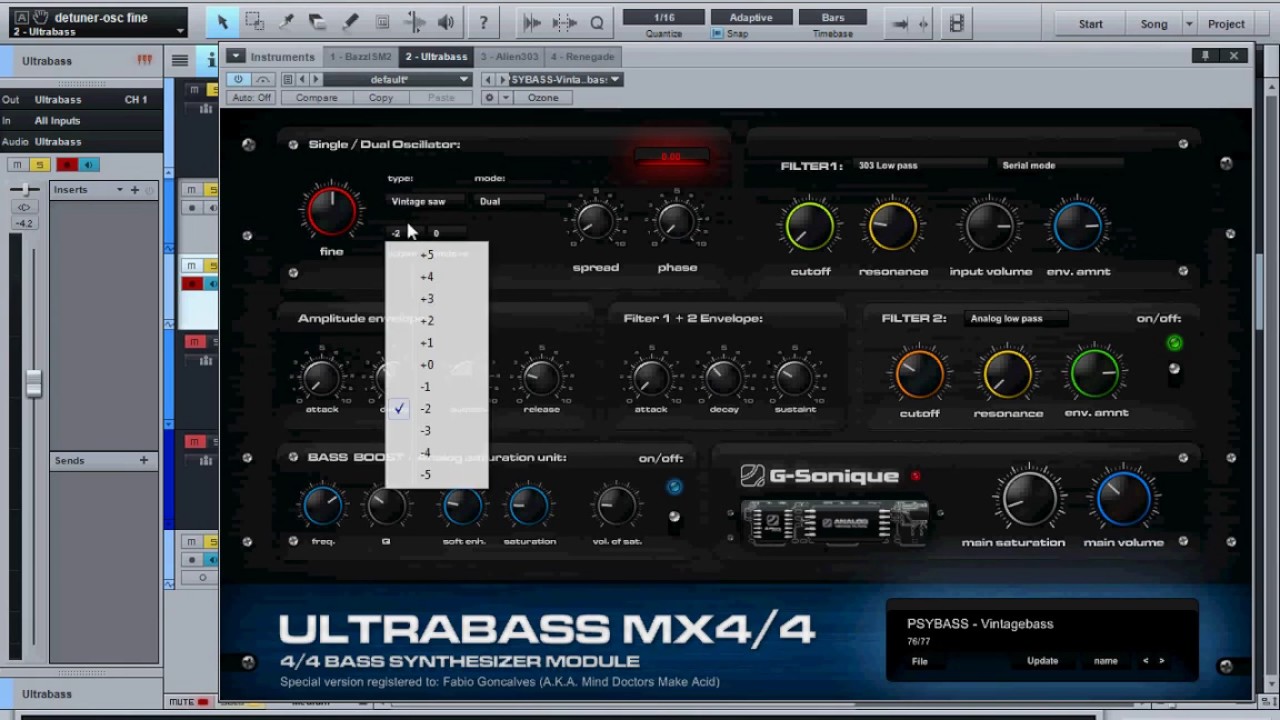Toggle monitor on Ultrabass channel
The image size is (1280, 720).
coord(89,165)
